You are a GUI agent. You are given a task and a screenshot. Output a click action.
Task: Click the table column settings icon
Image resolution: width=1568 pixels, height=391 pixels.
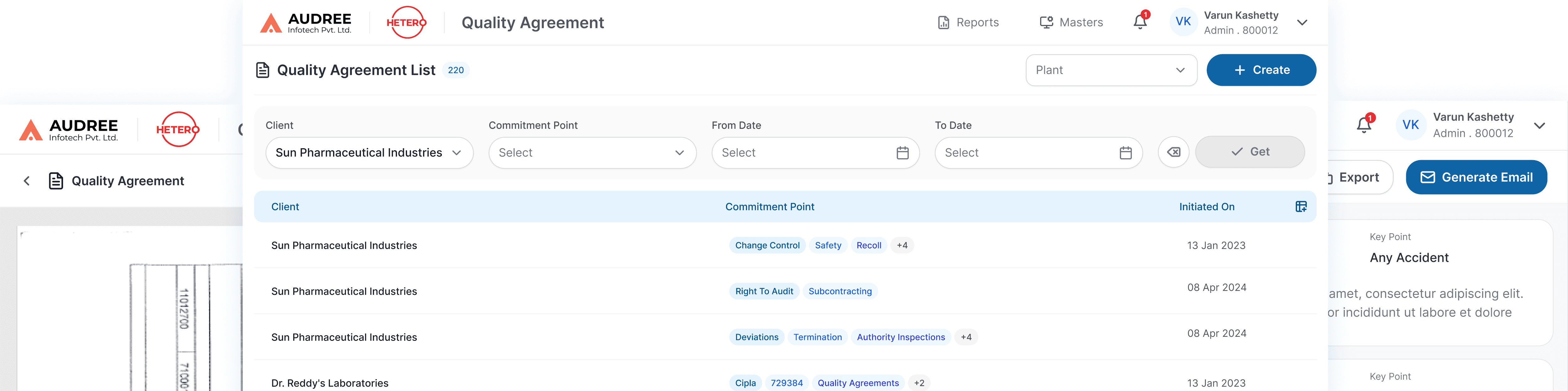point(1301,207)
